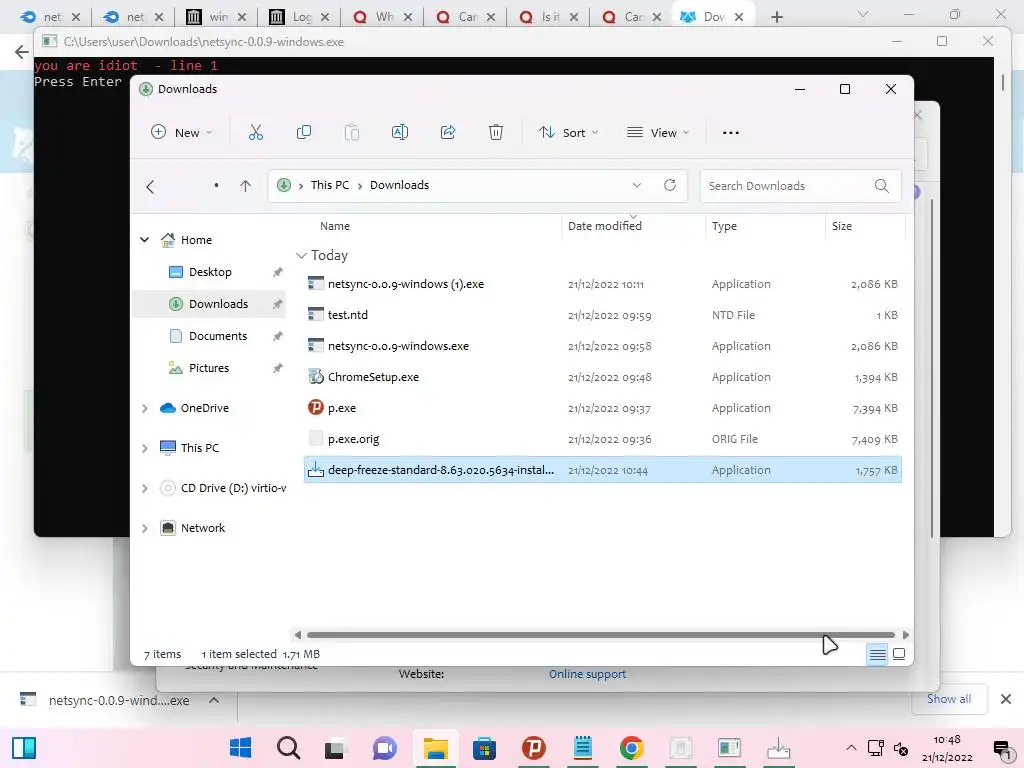
Task: Click the Share icon in toolbar
Action: click(447, 133)
